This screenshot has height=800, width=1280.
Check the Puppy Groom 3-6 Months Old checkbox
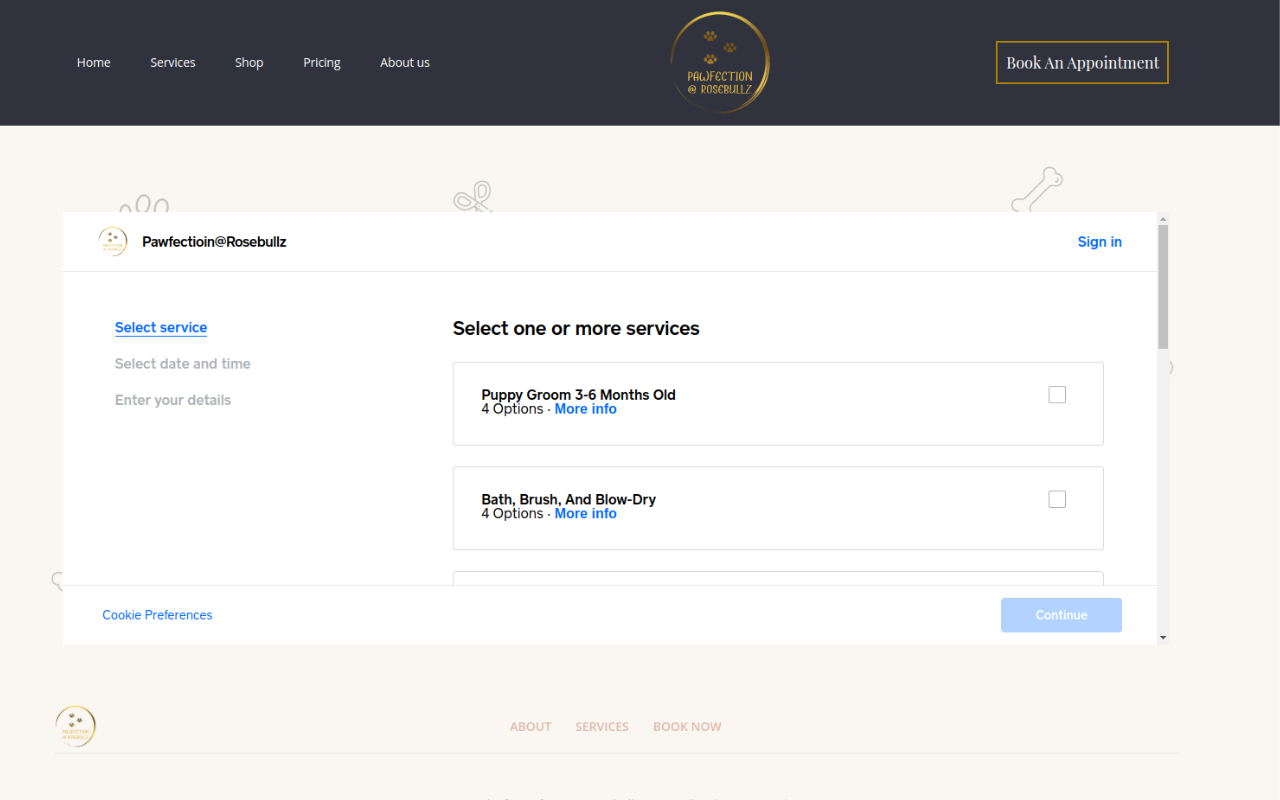point(1057,395)
